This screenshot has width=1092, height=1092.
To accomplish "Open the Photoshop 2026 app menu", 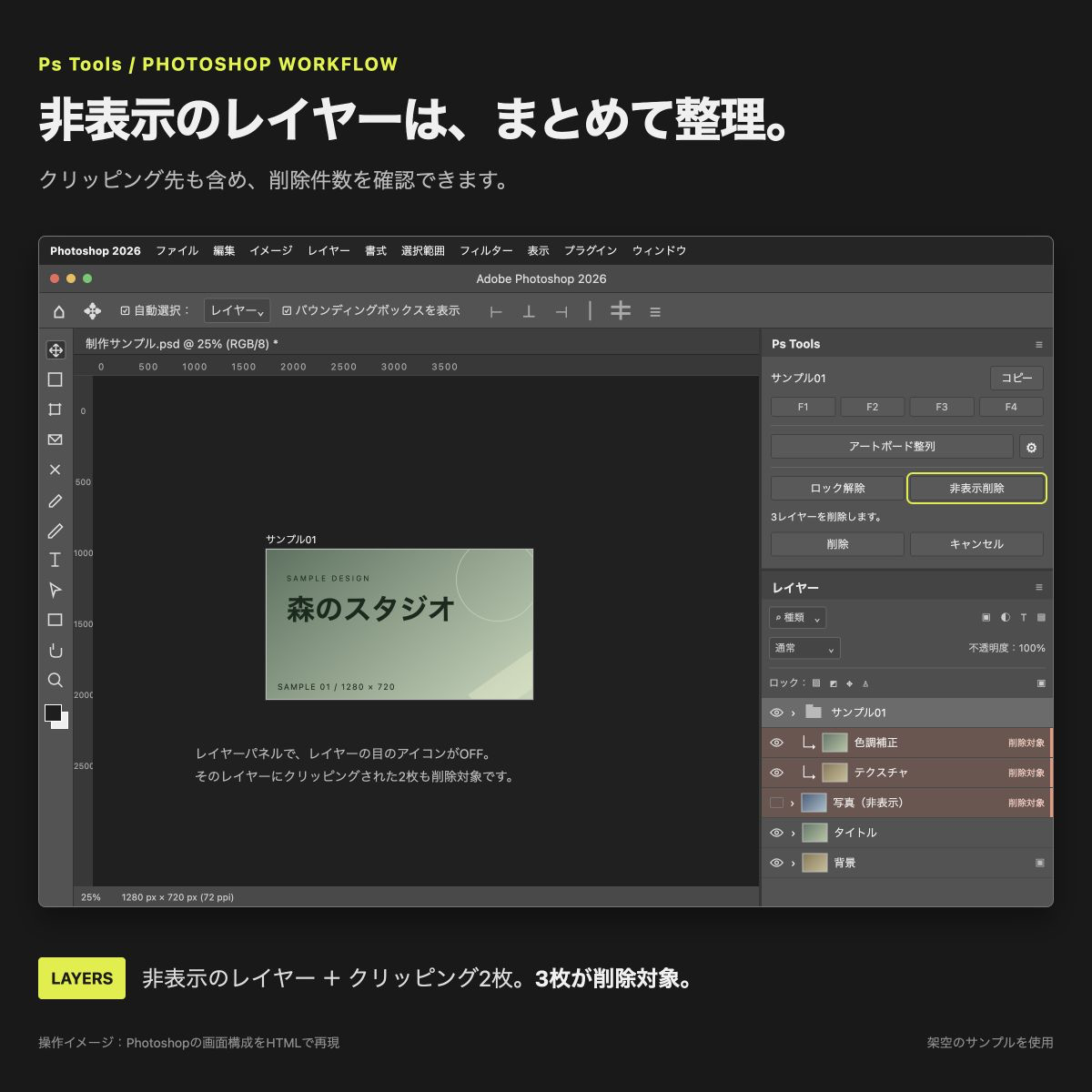I will click(x=96, y=251).
